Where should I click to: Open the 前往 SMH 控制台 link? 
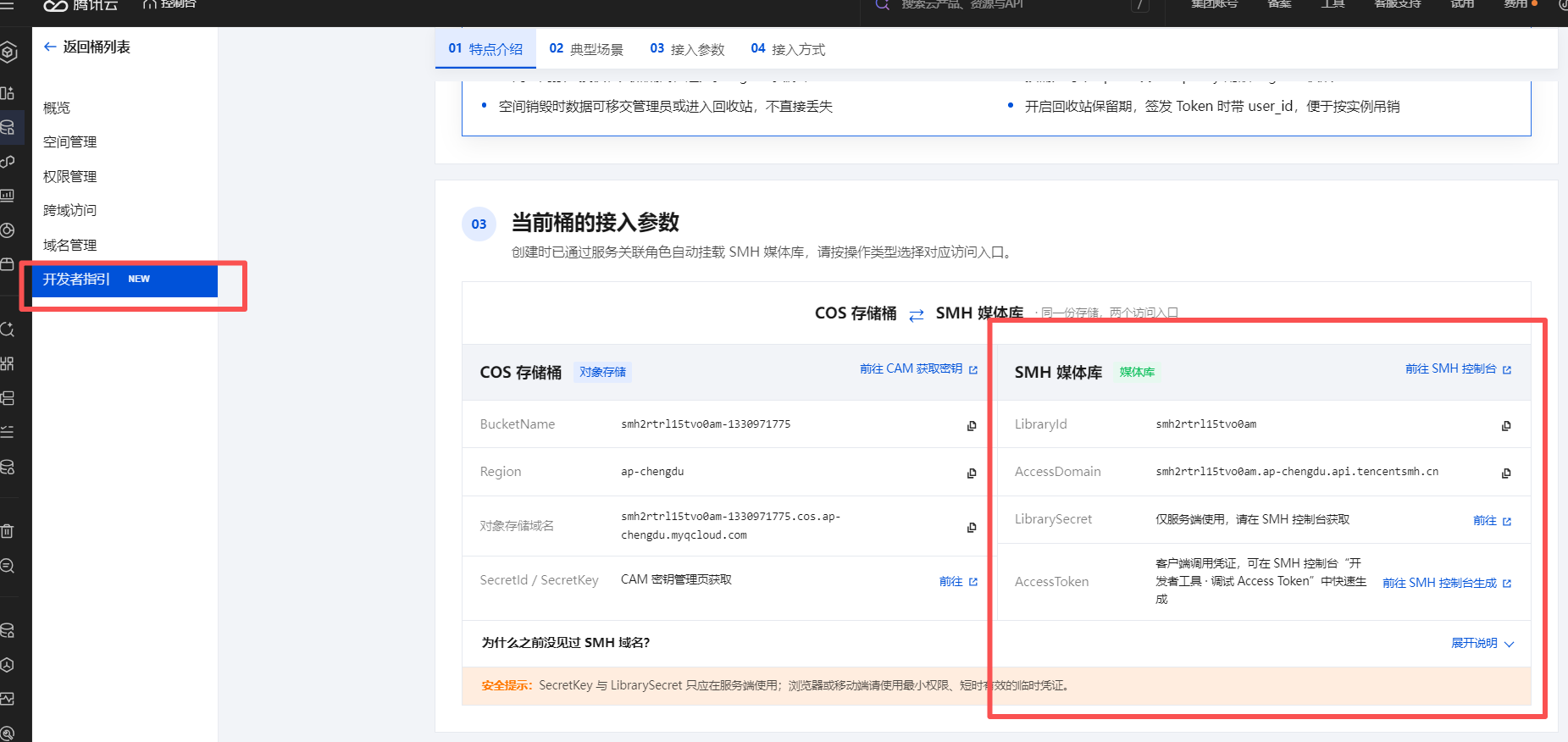click(x=1458, y=369)
